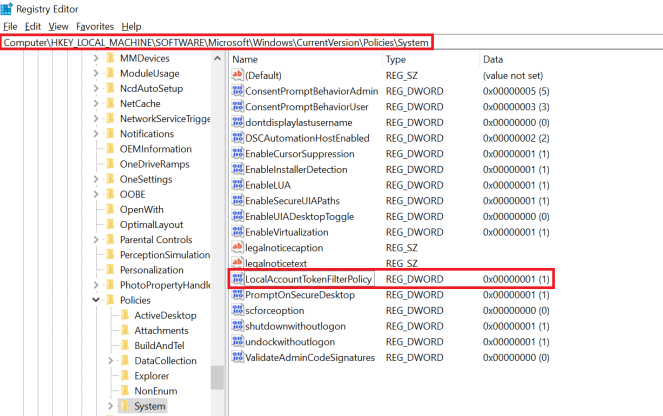Image resolution: width=663 pixels, height=416 pixels.
Task: Click the DWORD icon beside LocalAccountTokenFilterPolicy
Action: coord(238,279)
